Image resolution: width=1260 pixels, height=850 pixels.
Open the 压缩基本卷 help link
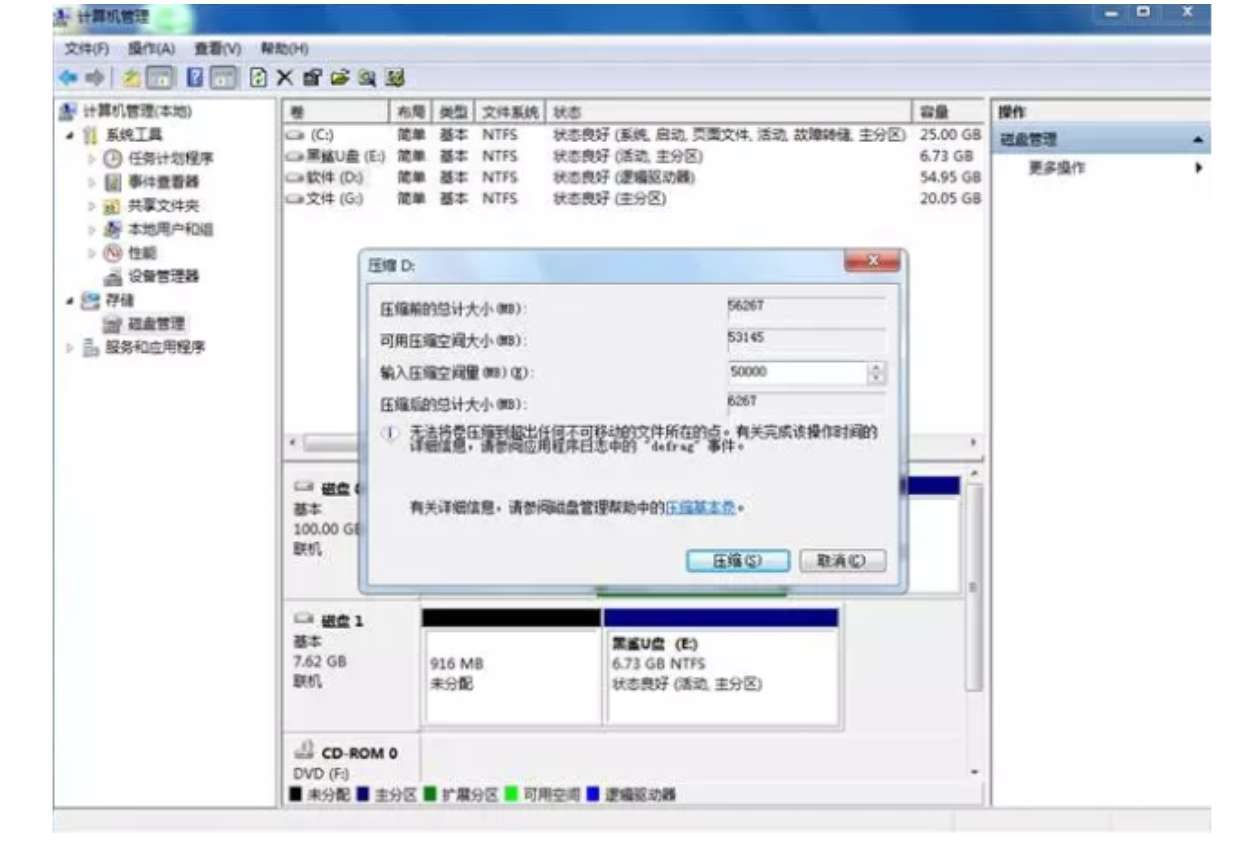[x=700, y=508]
